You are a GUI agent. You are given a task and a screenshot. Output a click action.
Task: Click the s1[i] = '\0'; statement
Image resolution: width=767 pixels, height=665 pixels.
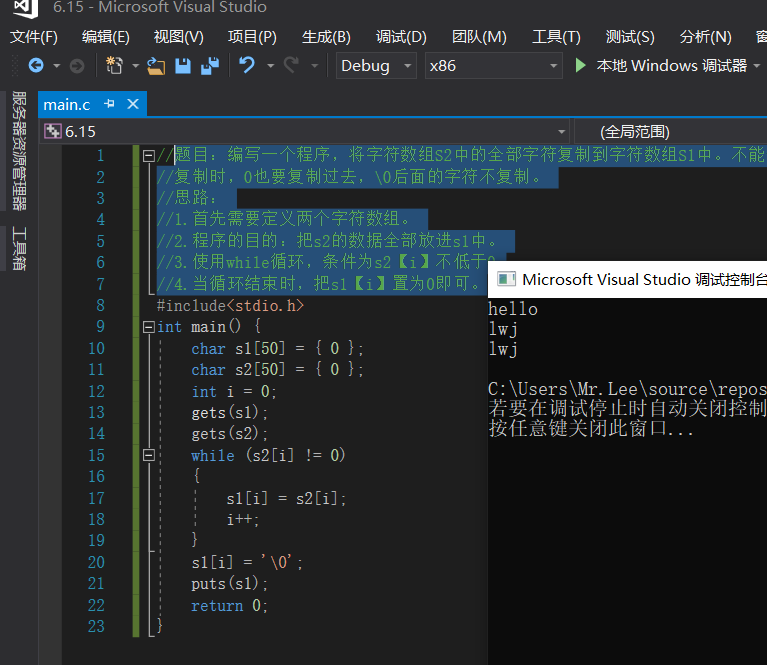tap(247, 562)
